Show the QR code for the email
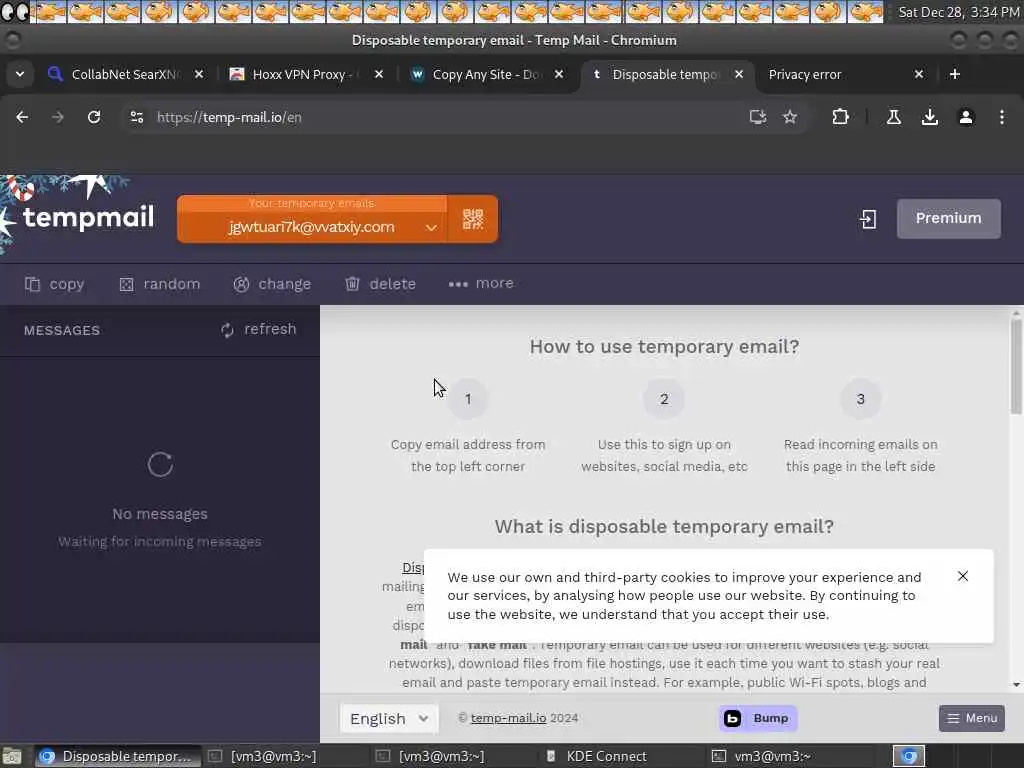Viewport: 1024px width, 768px height. tap(473, 219)
